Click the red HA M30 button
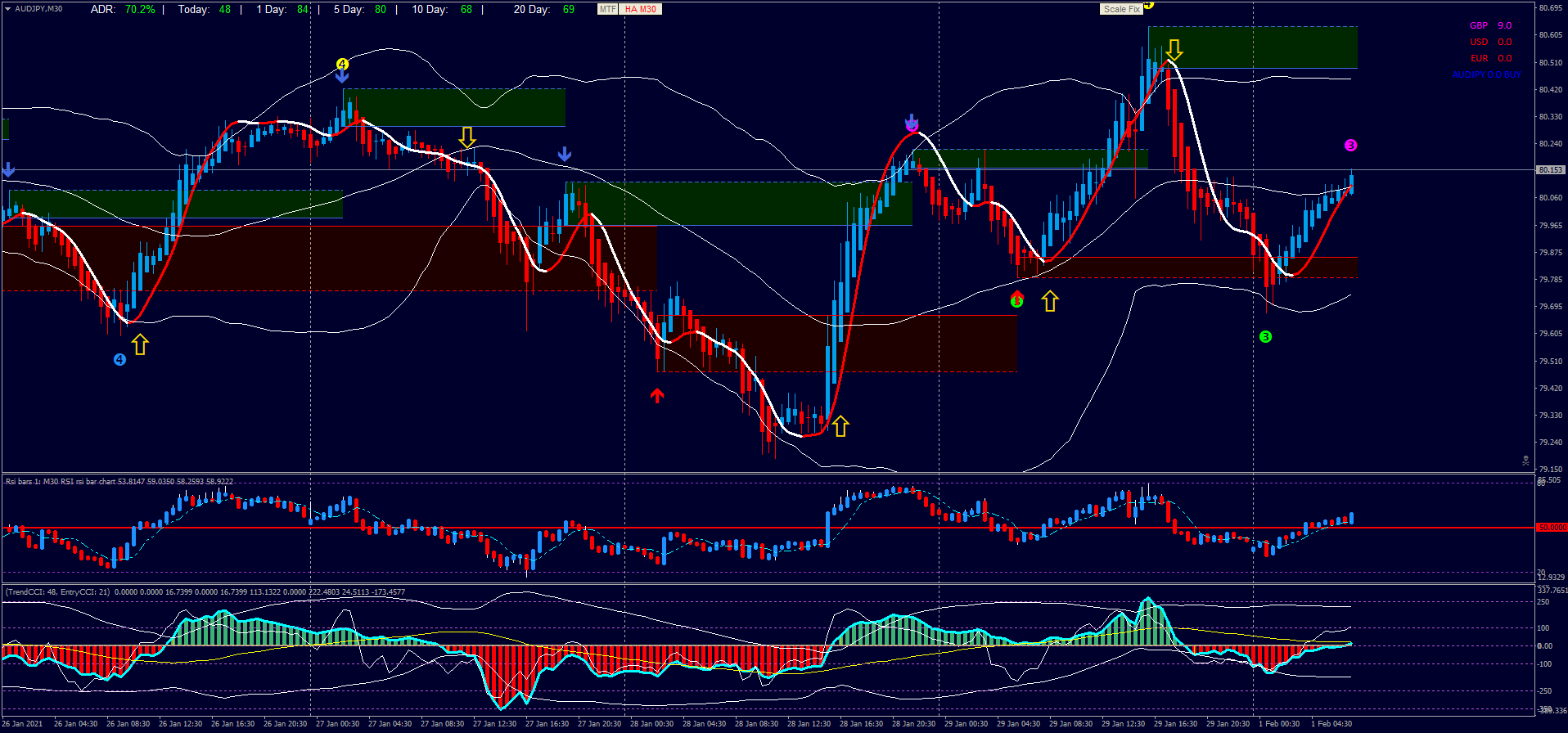This screenshot has width=1568, height=733. (640, 9)
